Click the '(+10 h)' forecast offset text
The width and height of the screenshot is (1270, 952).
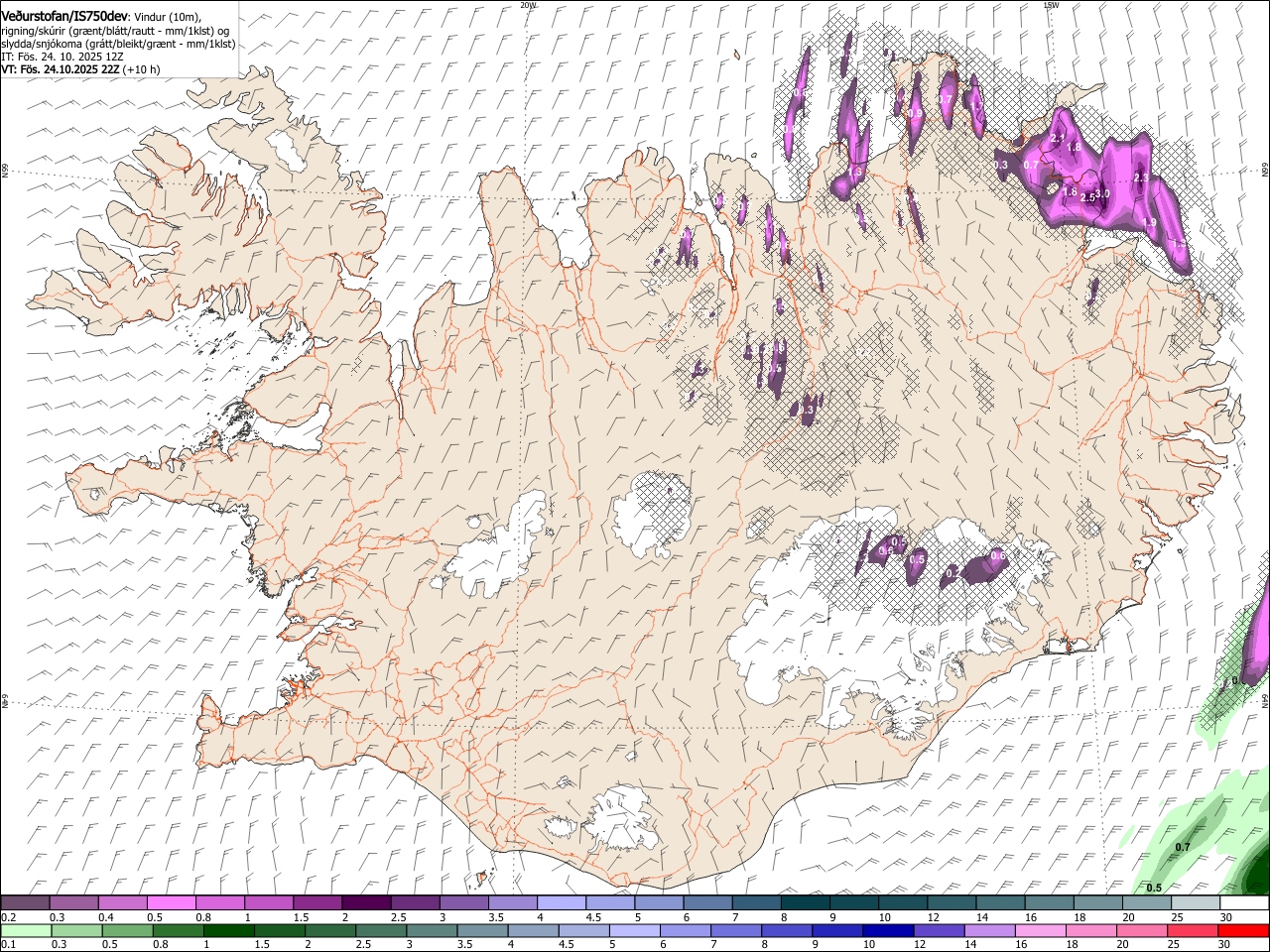click(142, 69)
